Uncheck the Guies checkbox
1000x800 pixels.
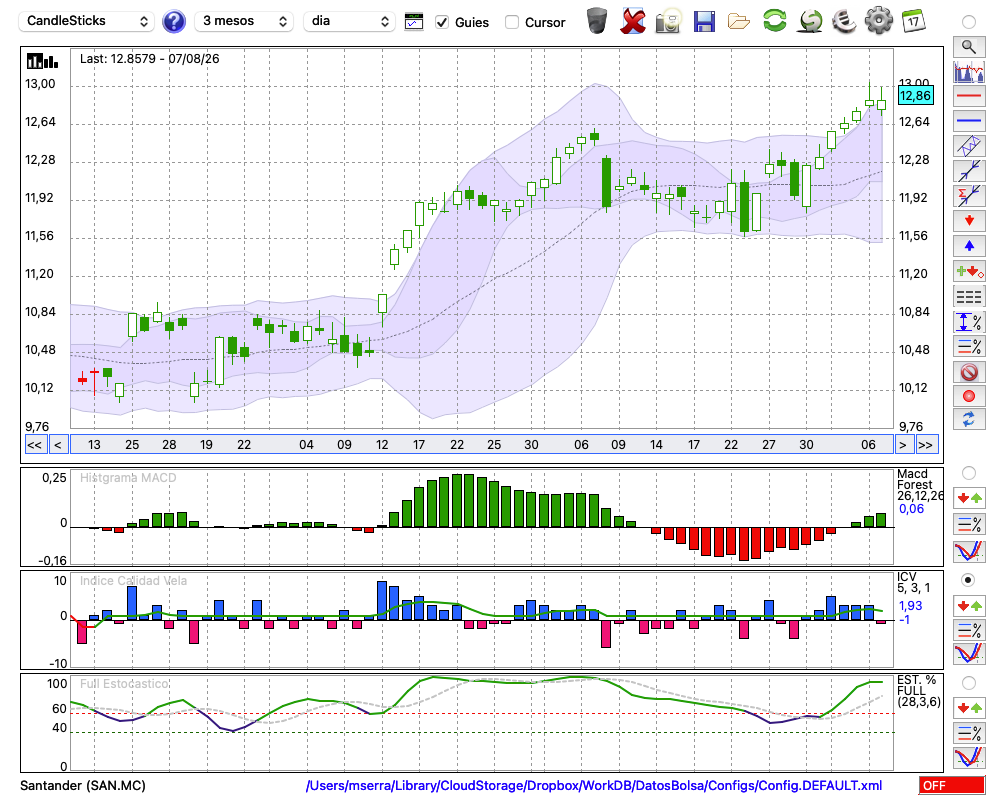[442, 22]
